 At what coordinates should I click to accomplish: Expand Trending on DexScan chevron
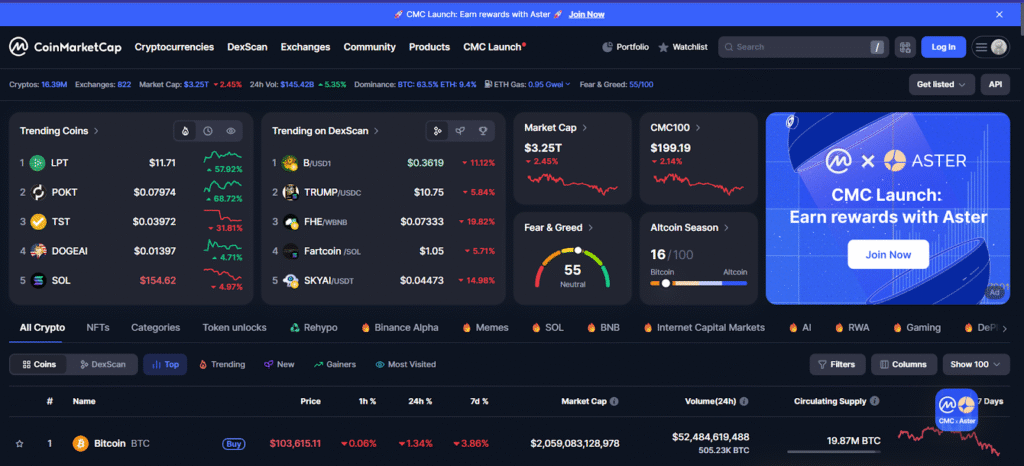[x=377, y=131]
